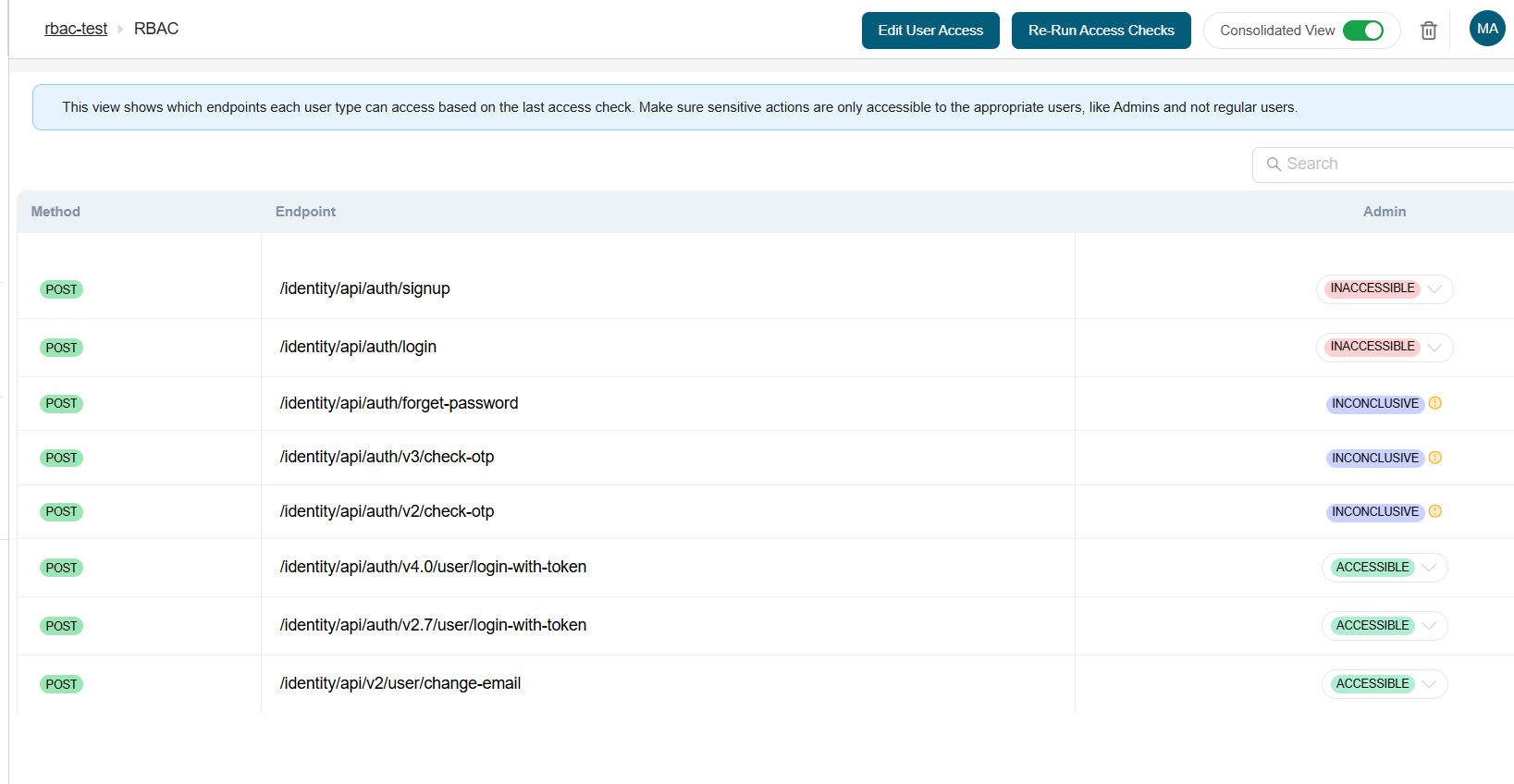Expand the signup INACCESSIBLE status dropdown
Image resolution: width=1514 pixels, height=784 pixels.
click(1434, 289)
